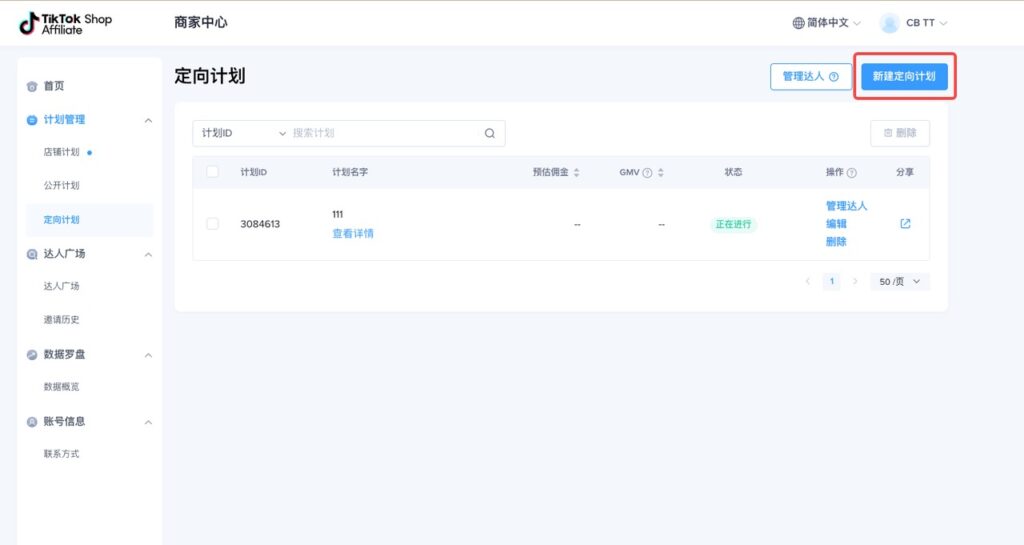Click the help icon on 管理达人 button
1024x545 pixels.
[834, 76]
